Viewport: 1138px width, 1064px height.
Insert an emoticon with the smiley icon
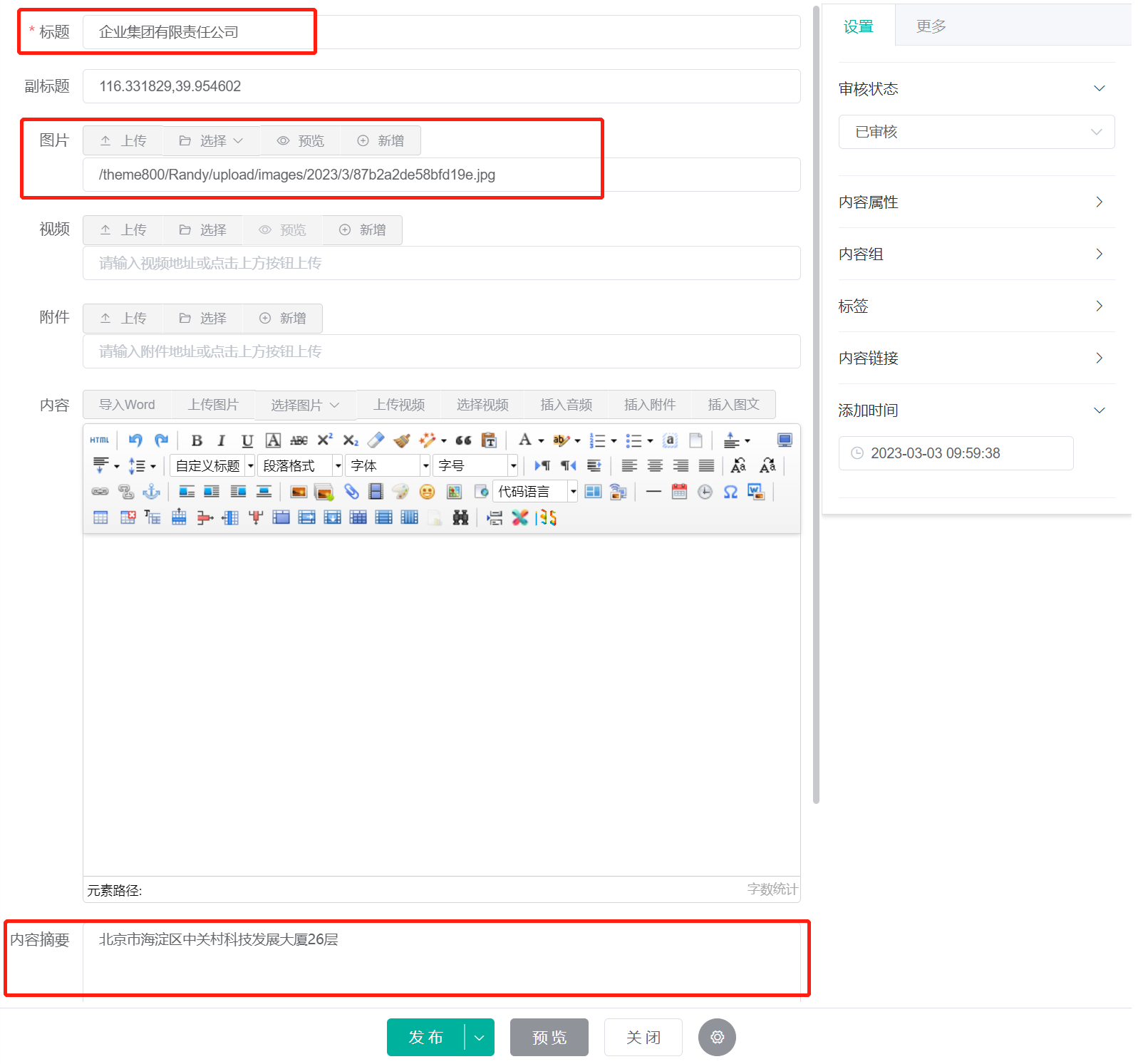point(427,492)
